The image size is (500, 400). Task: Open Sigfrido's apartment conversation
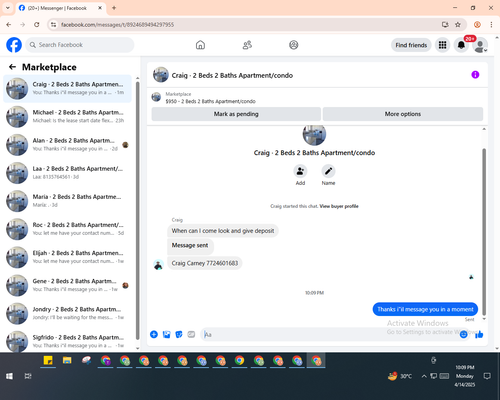(67, 341)
